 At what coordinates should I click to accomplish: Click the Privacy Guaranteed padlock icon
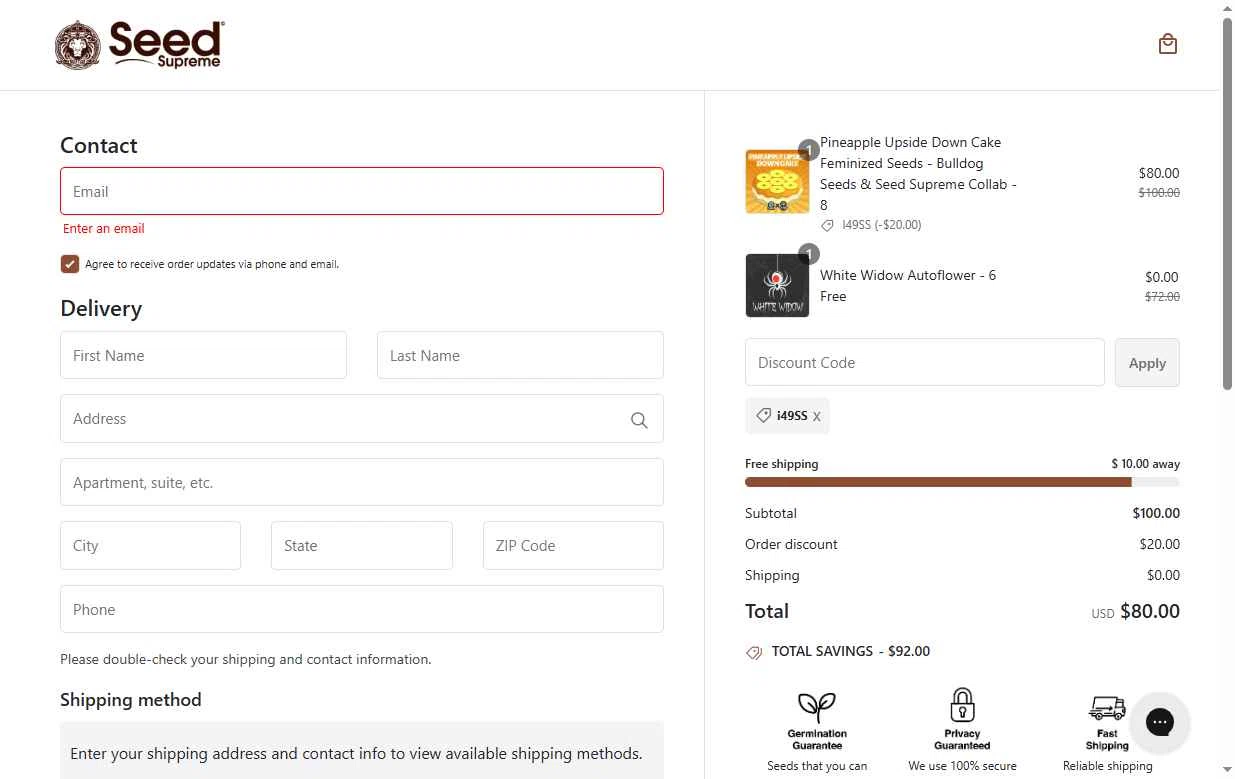[962, 705]
